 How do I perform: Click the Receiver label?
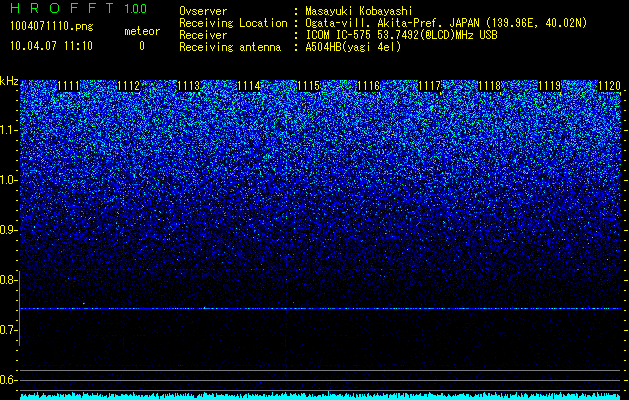(x=203, y=35)
